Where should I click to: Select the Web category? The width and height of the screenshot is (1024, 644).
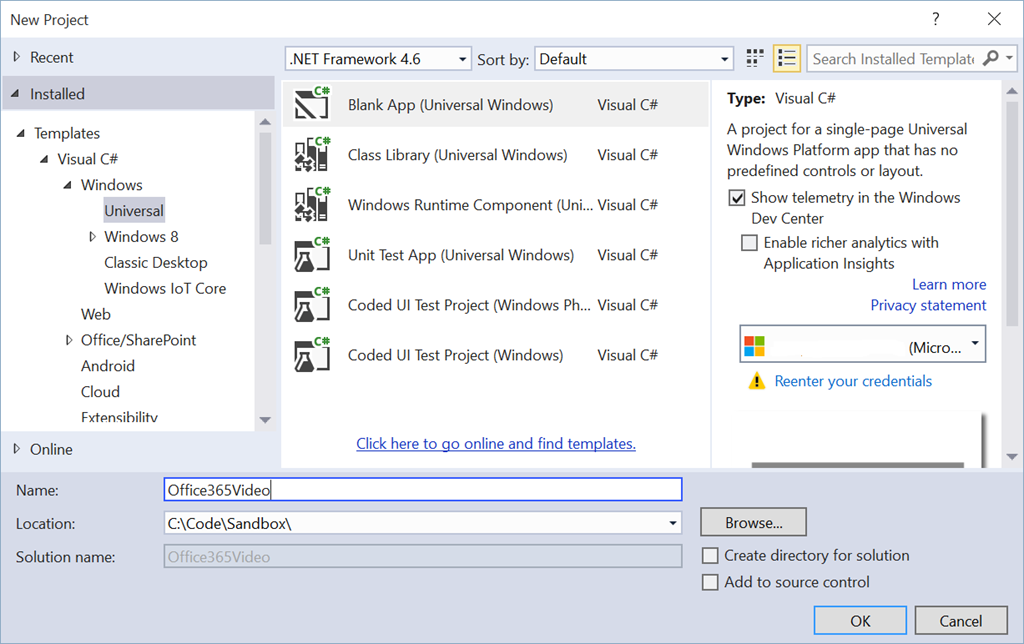pos(95,314)
